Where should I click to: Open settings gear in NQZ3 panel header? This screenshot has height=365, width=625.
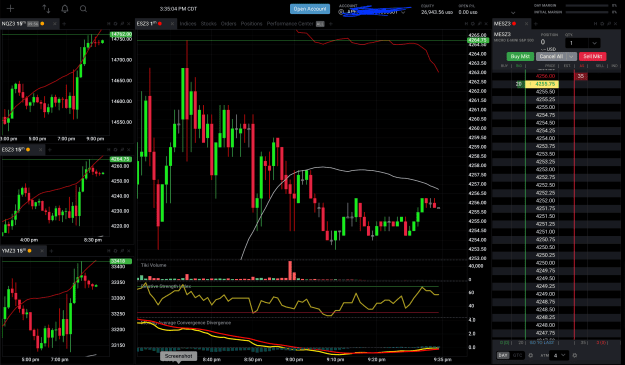point(115,24)
